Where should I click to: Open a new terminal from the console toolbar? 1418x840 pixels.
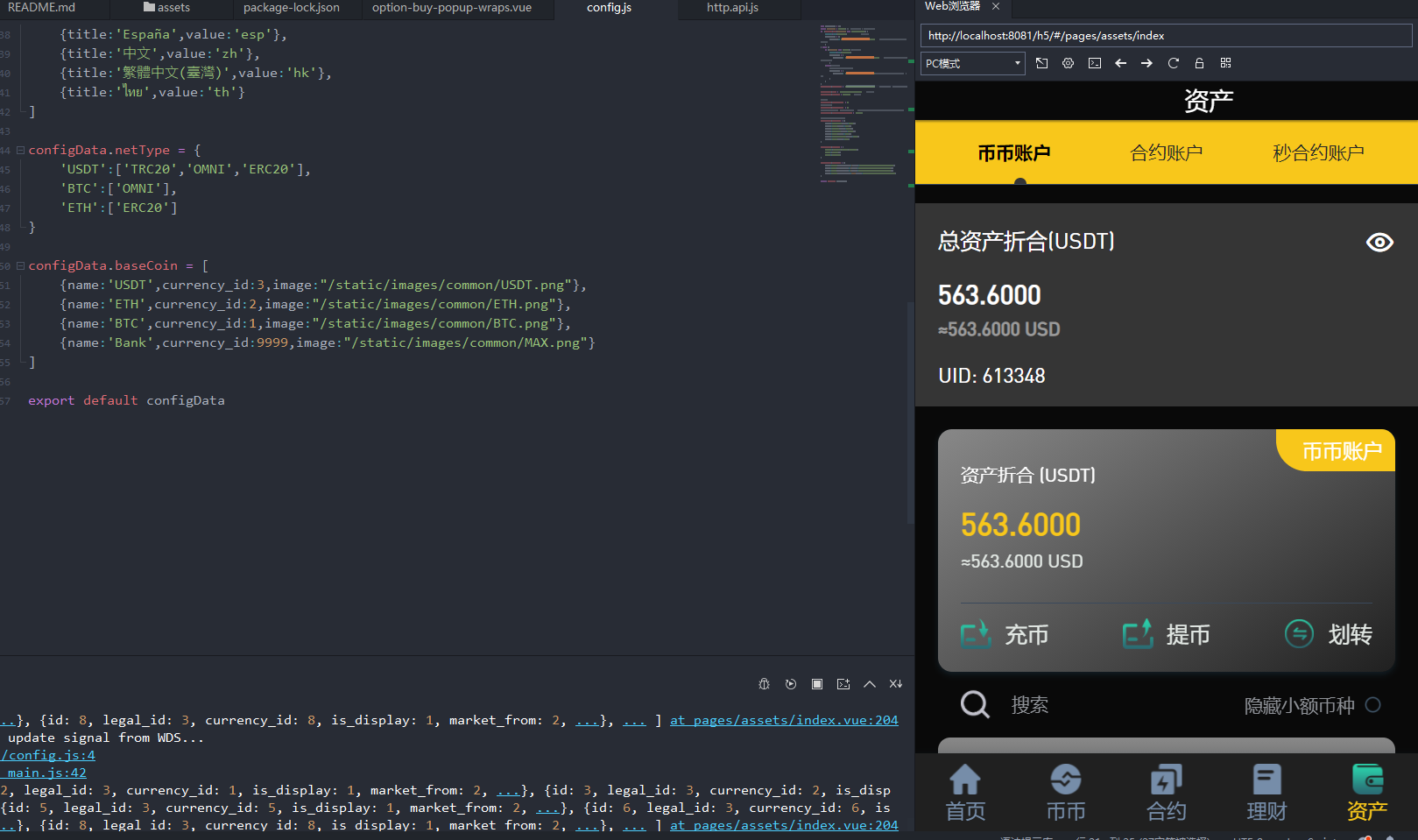point(843,684)
